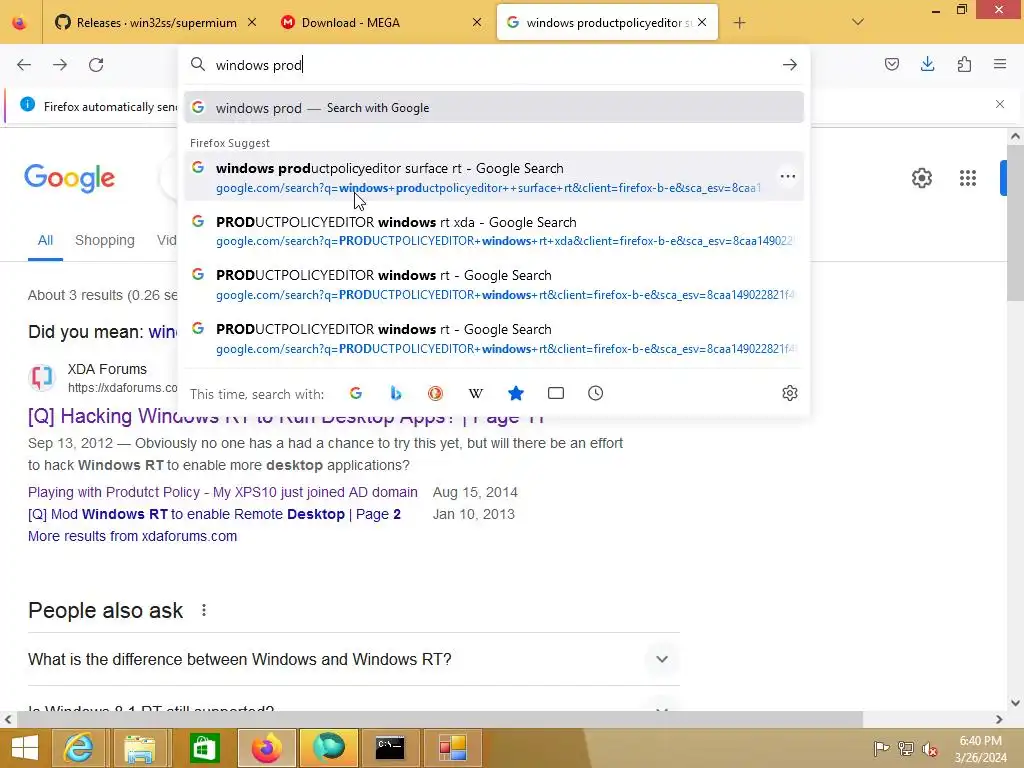Close the Releases supermium tab

point(252,23)
